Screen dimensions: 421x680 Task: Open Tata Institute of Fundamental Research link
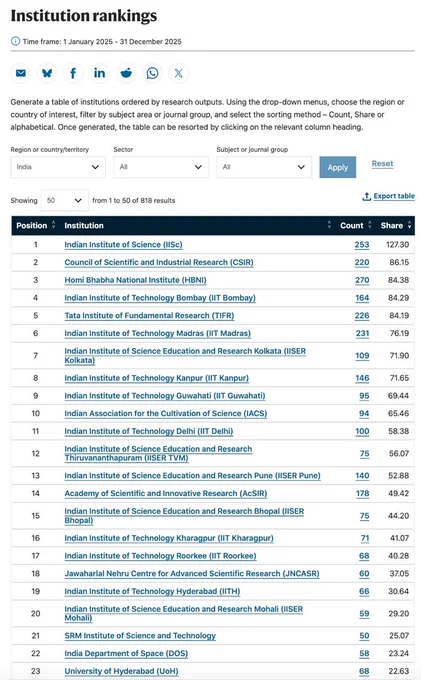click(149, 316)
